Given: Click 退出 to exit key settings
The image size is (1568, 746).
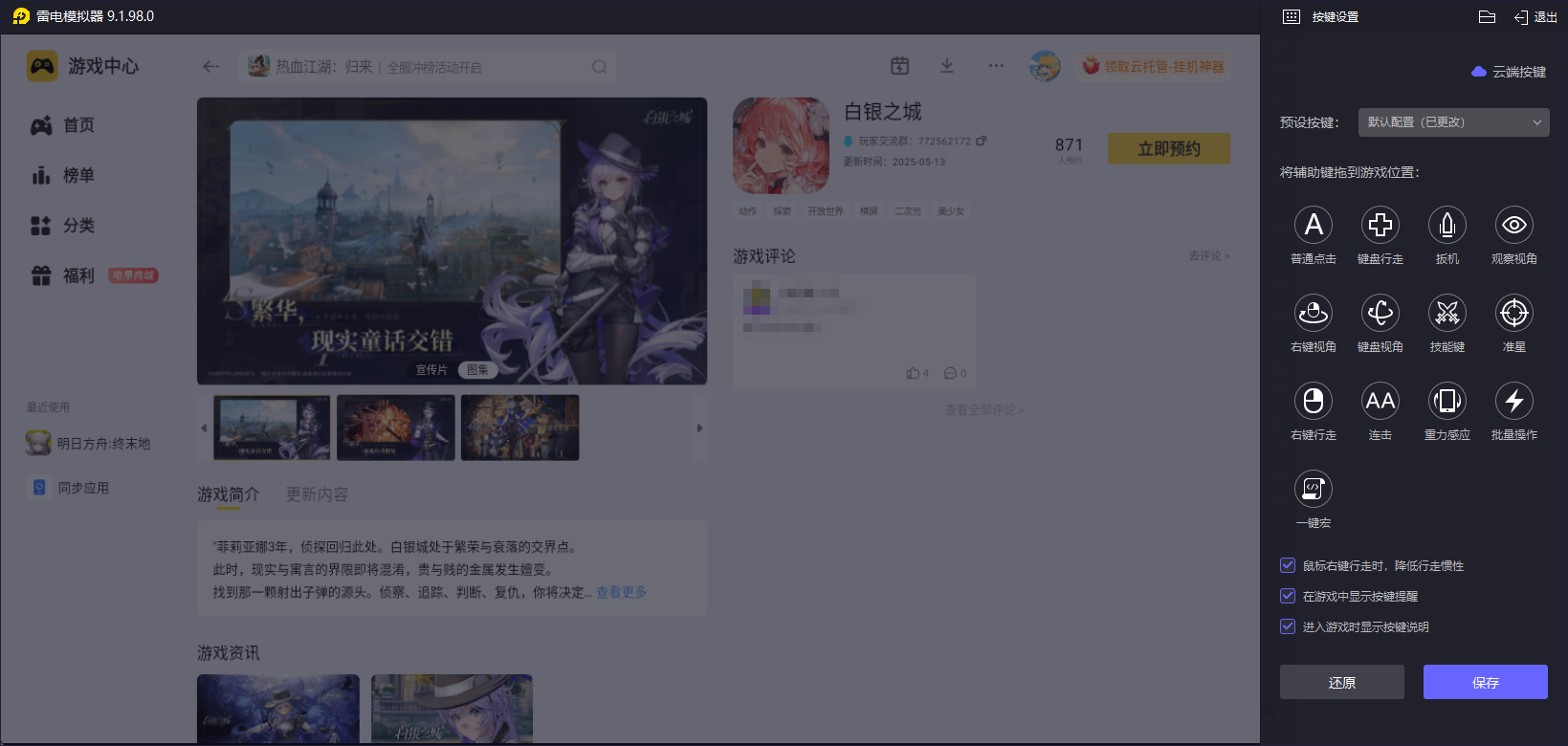Looking at the screenshot, I should 1536,17.
